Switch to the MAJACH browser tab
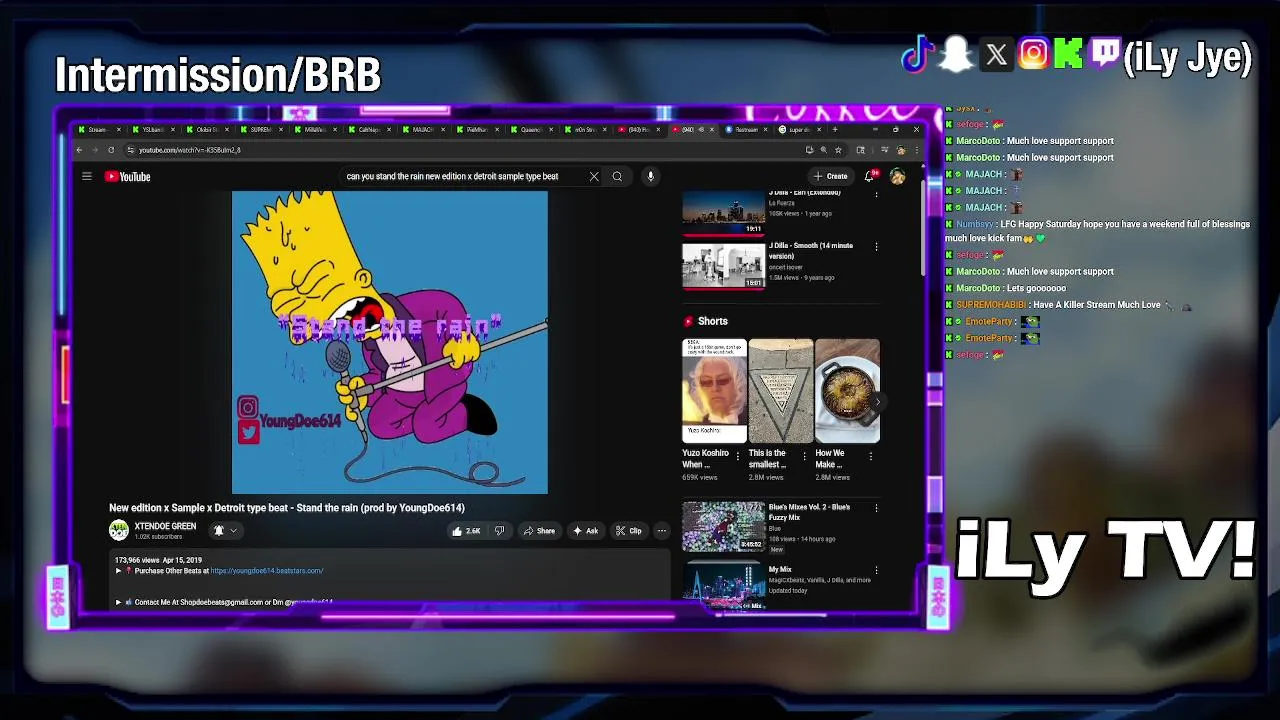1280x720 pixels. pos(422,129)
